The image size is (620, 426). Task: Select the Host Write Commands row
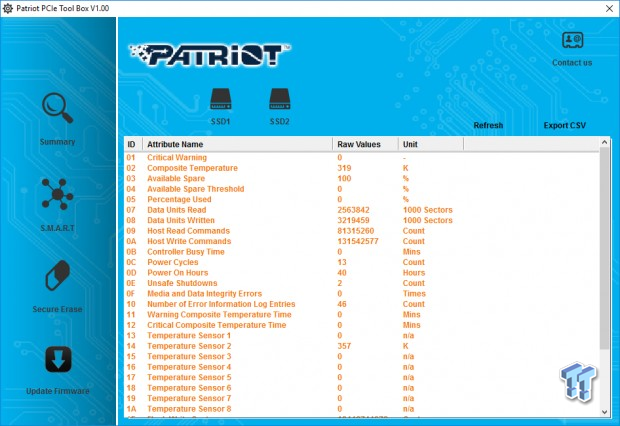(362, 241)
